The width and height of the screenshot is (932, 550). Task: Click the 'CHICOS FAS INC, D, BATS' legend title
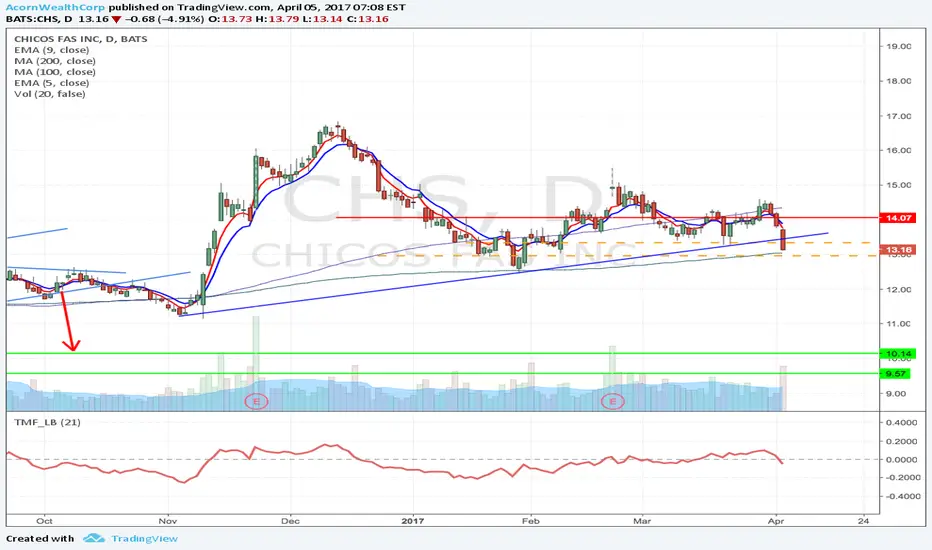point(81,39)
